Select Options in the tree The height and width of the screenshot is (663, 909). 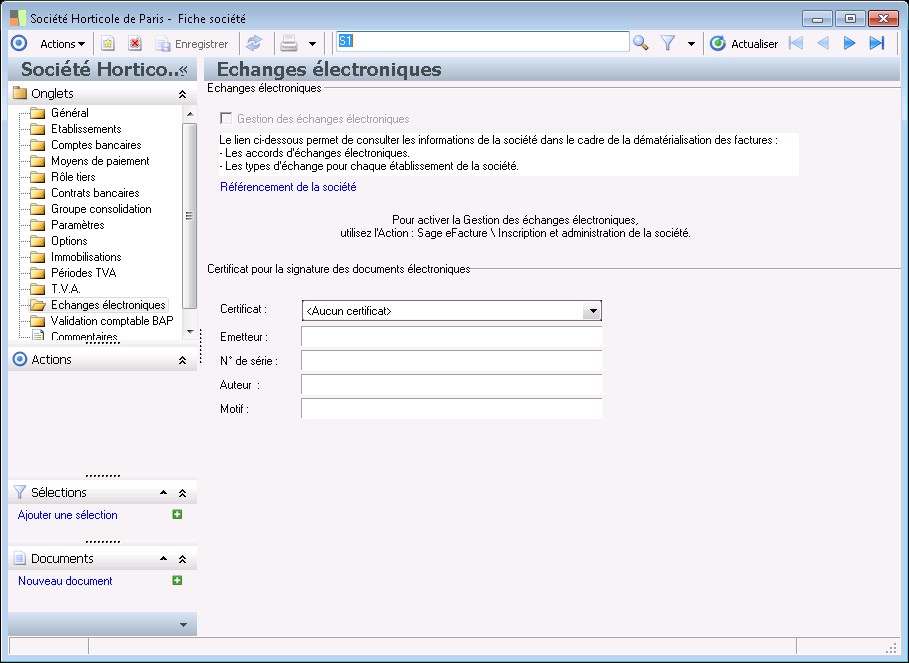[69, 241]
